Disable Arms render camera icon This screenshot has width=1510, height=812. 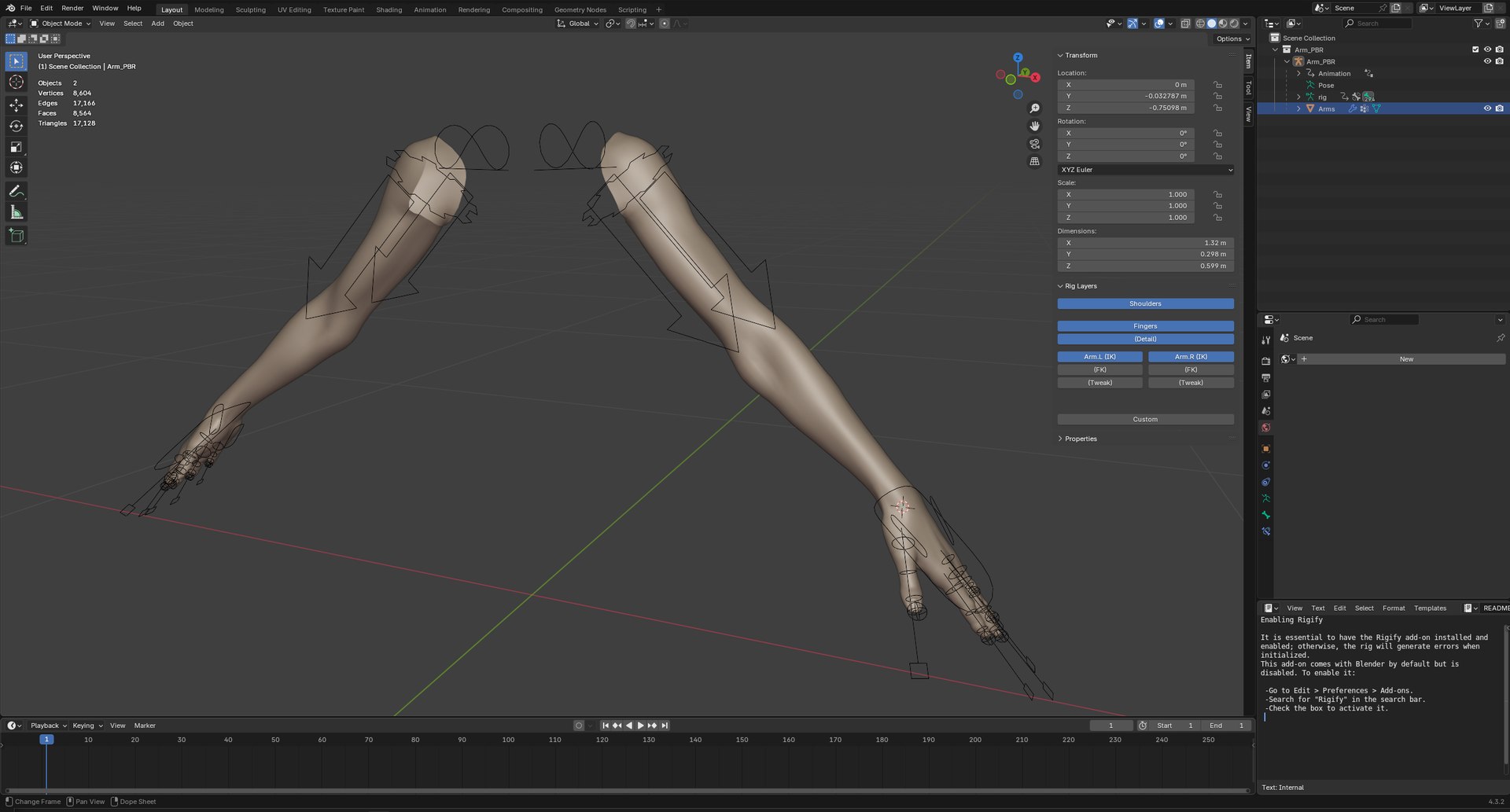click(x=1500, y=108)
